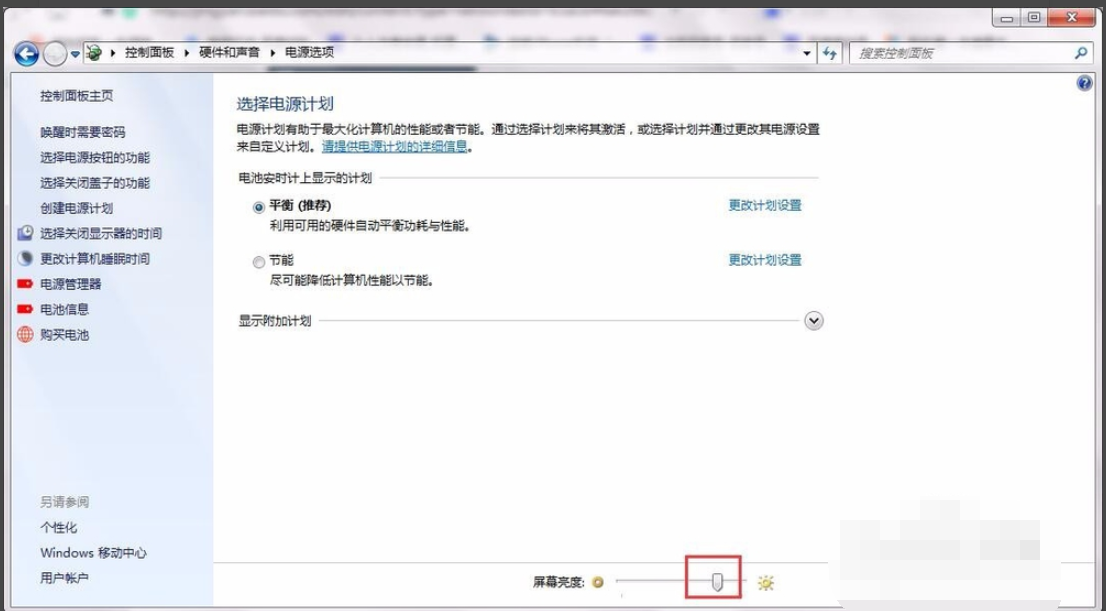This screenshot has height=611, width=1106.
Task: Click the Control Panel icon in address bar
Action: pyautogui.click(x=95, y=53)
